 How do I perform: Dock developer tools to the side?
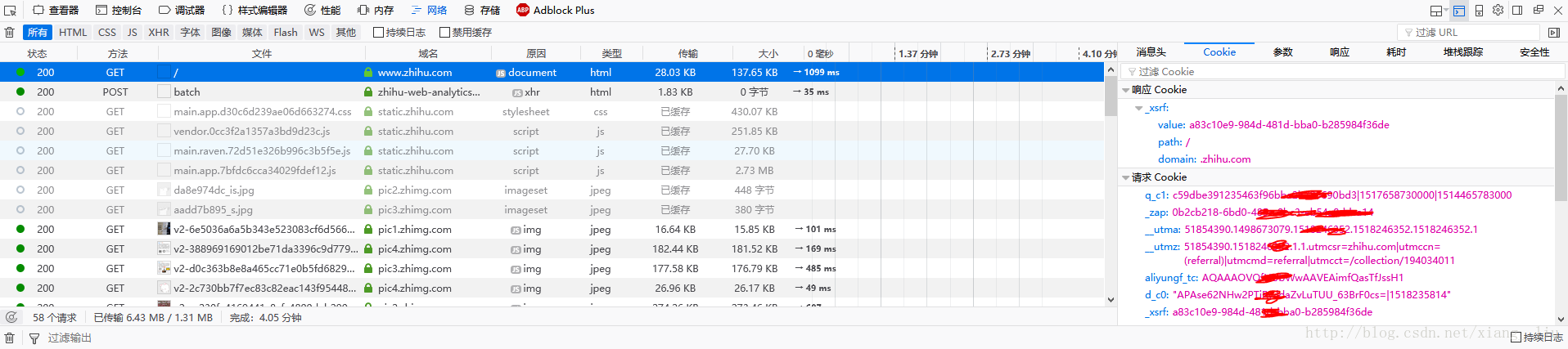click(1517, 11)
